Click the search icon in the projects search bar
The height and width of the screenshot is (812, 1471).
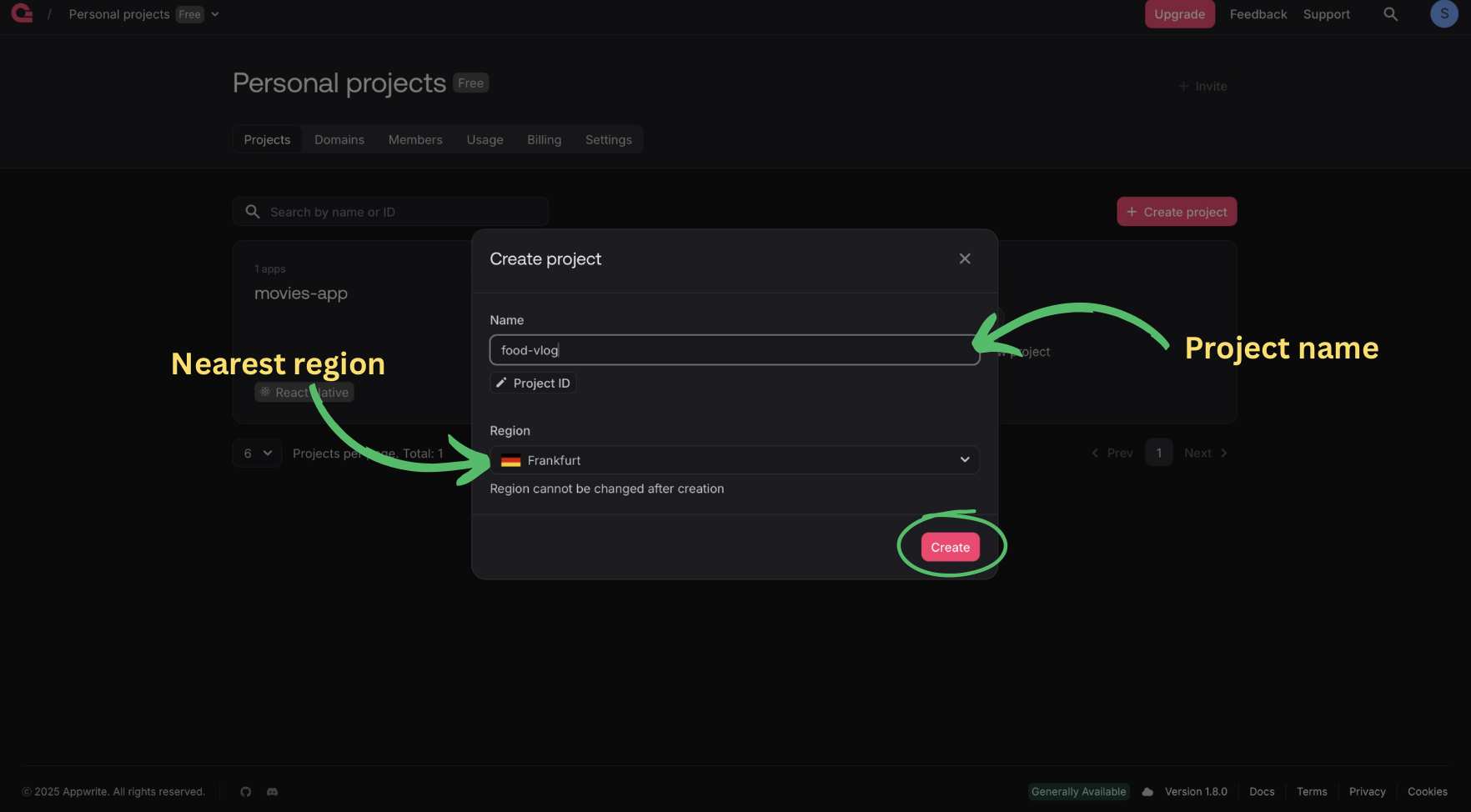(253, 211)
